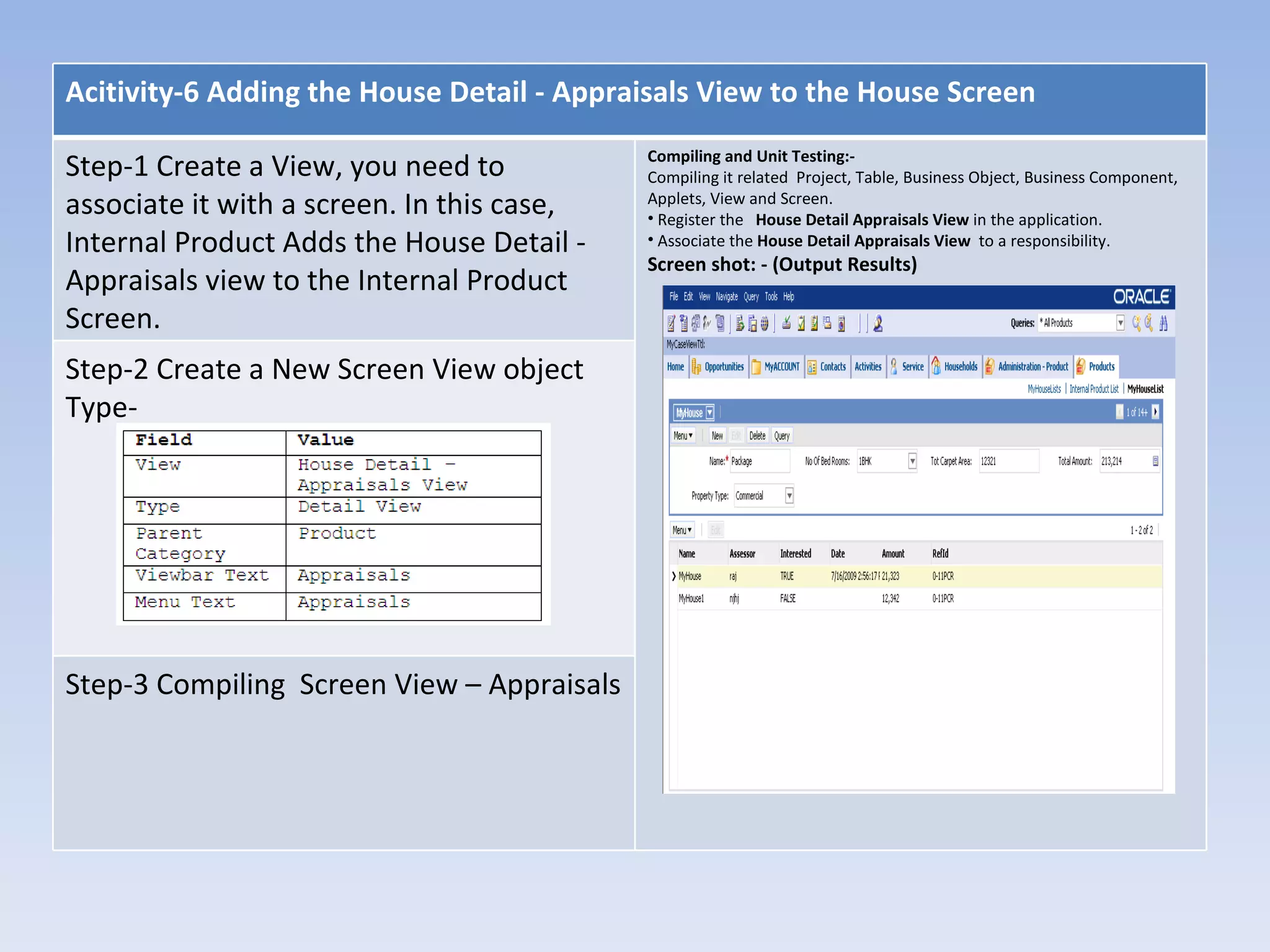Open the Appraisals list Menu dropdown
The width and height of the screenshot is (1270, 952).
click(682, 531)
